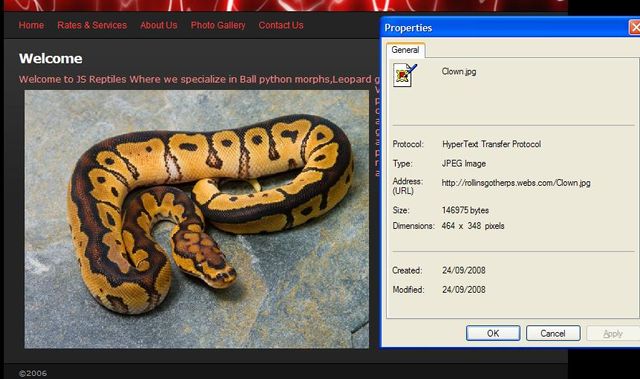Go to the About Us page
640x379 pixels.
click(x=159, y=25)
